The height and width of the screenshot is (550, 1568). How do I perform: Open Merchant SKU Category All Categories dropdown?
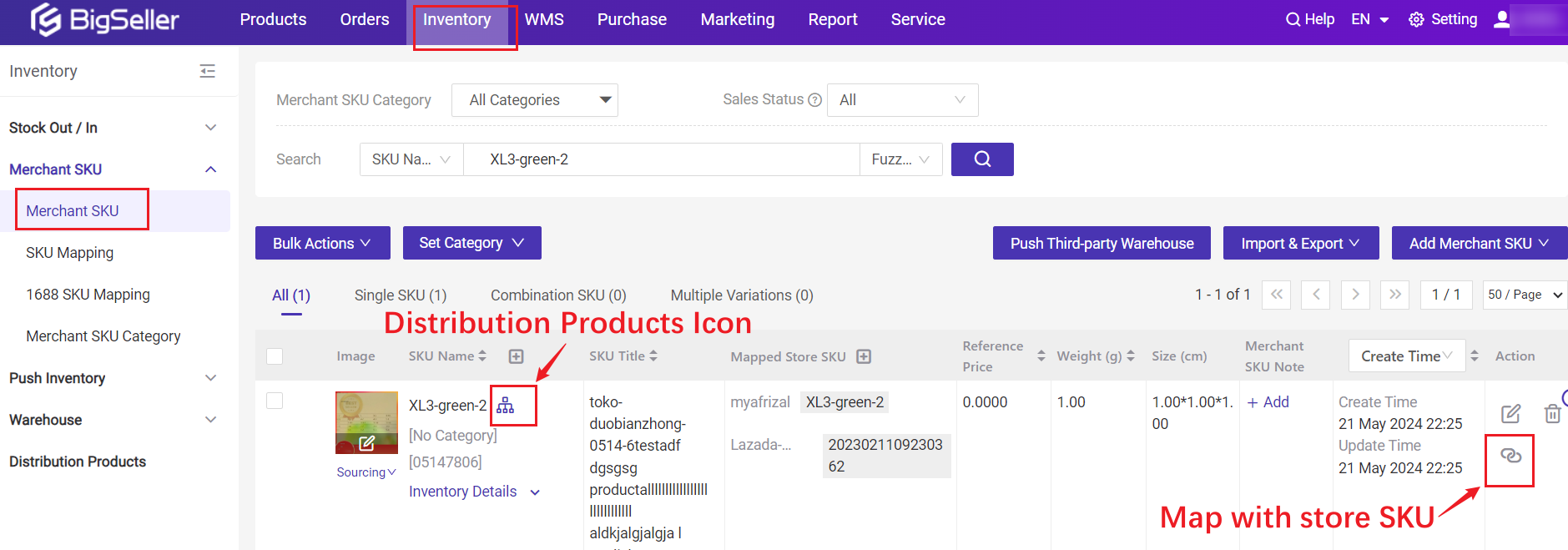[x=535, y=100]
